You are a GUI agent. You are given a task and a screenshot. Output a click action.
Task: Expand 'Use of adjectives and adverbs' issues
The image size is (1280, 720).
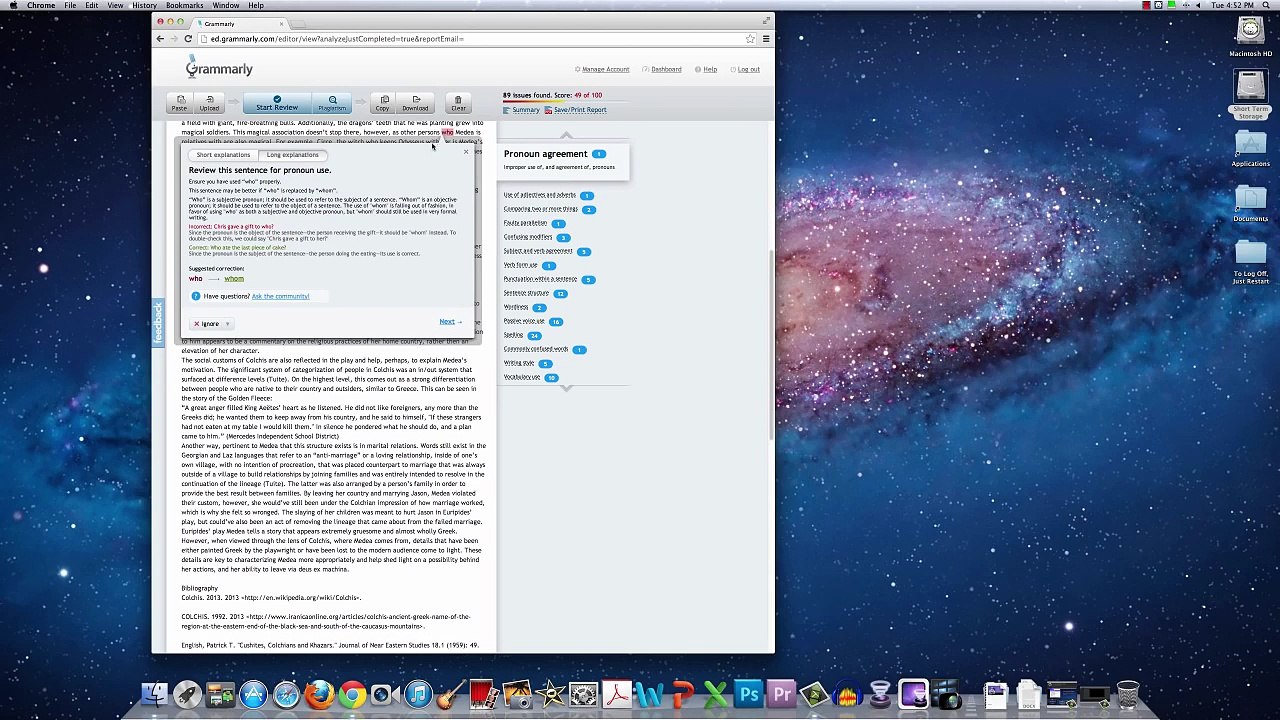(540, 195)
